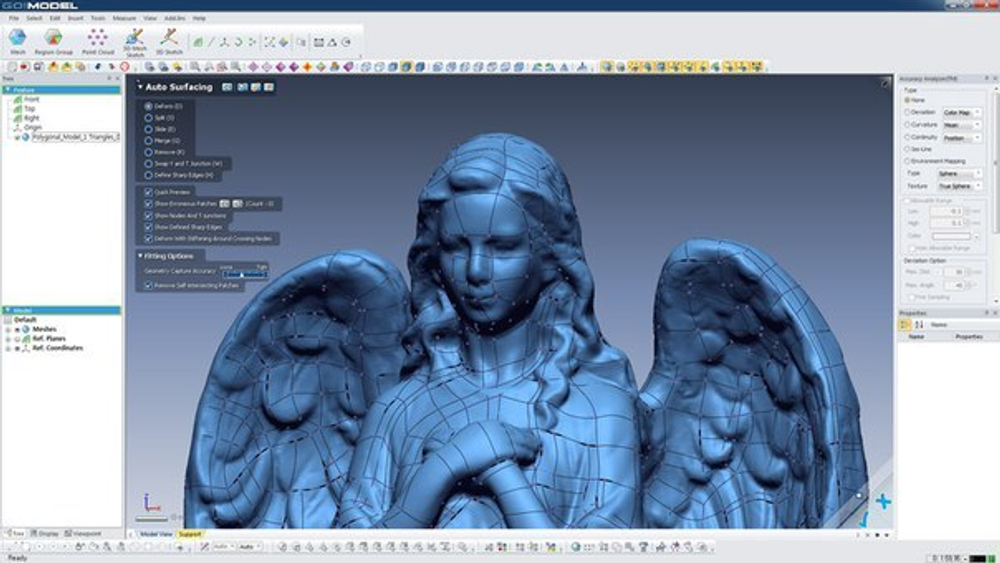Click the circle measure icon in top toolbar

pos(346,42)
